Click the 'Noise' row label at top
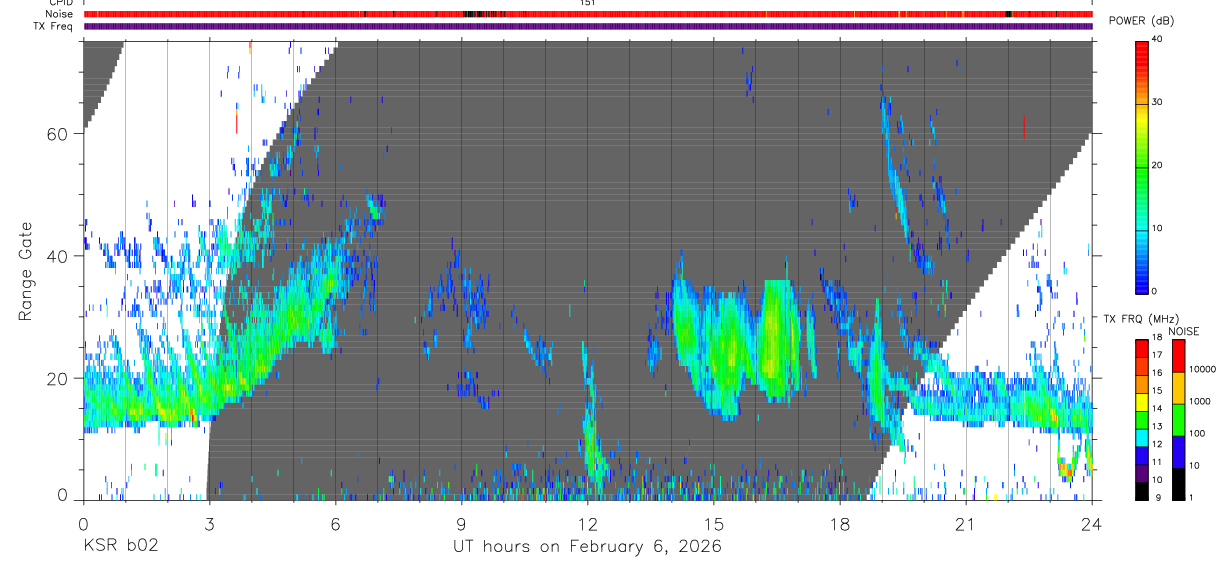 tap(60, 14)
